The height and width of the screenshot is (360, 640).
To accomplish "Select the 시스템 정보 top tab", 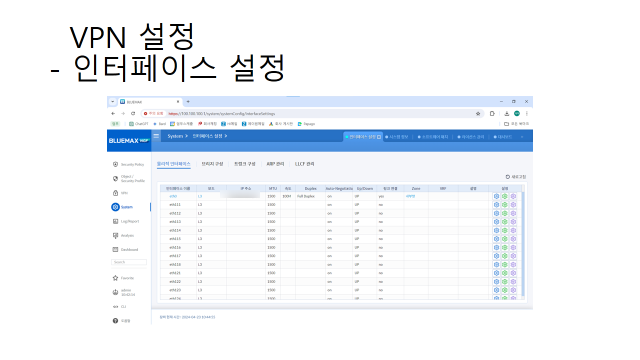I will click(397, 137).
